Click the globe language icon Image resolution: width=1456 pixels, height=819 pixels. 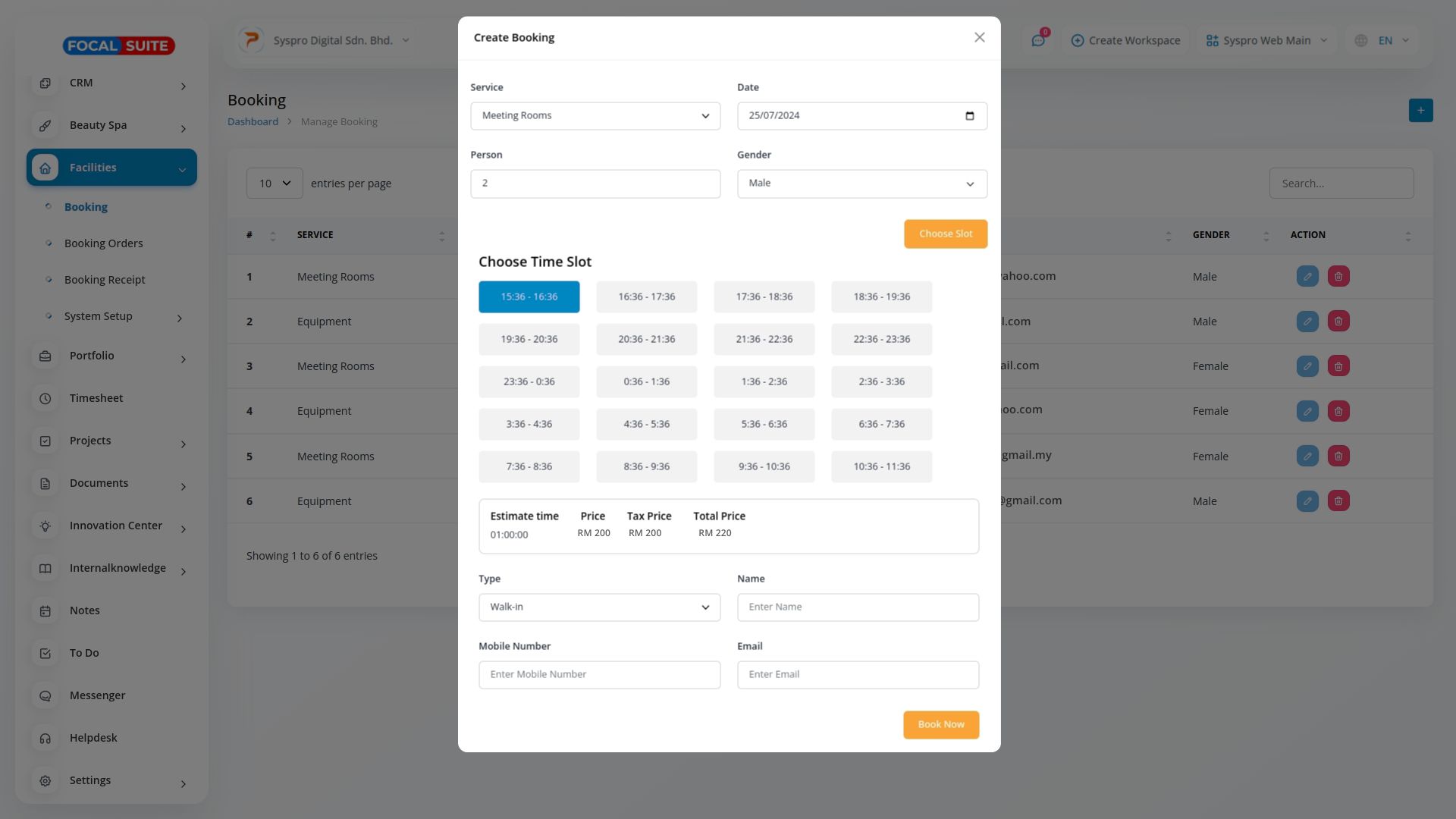(x=1361, y=41)
